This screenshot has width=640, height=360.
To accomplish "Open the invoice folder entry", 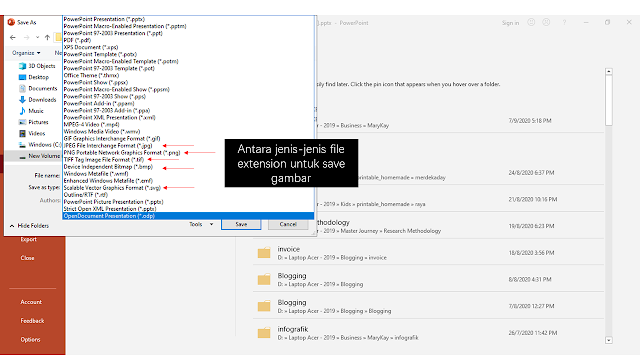I will (429, 253).
